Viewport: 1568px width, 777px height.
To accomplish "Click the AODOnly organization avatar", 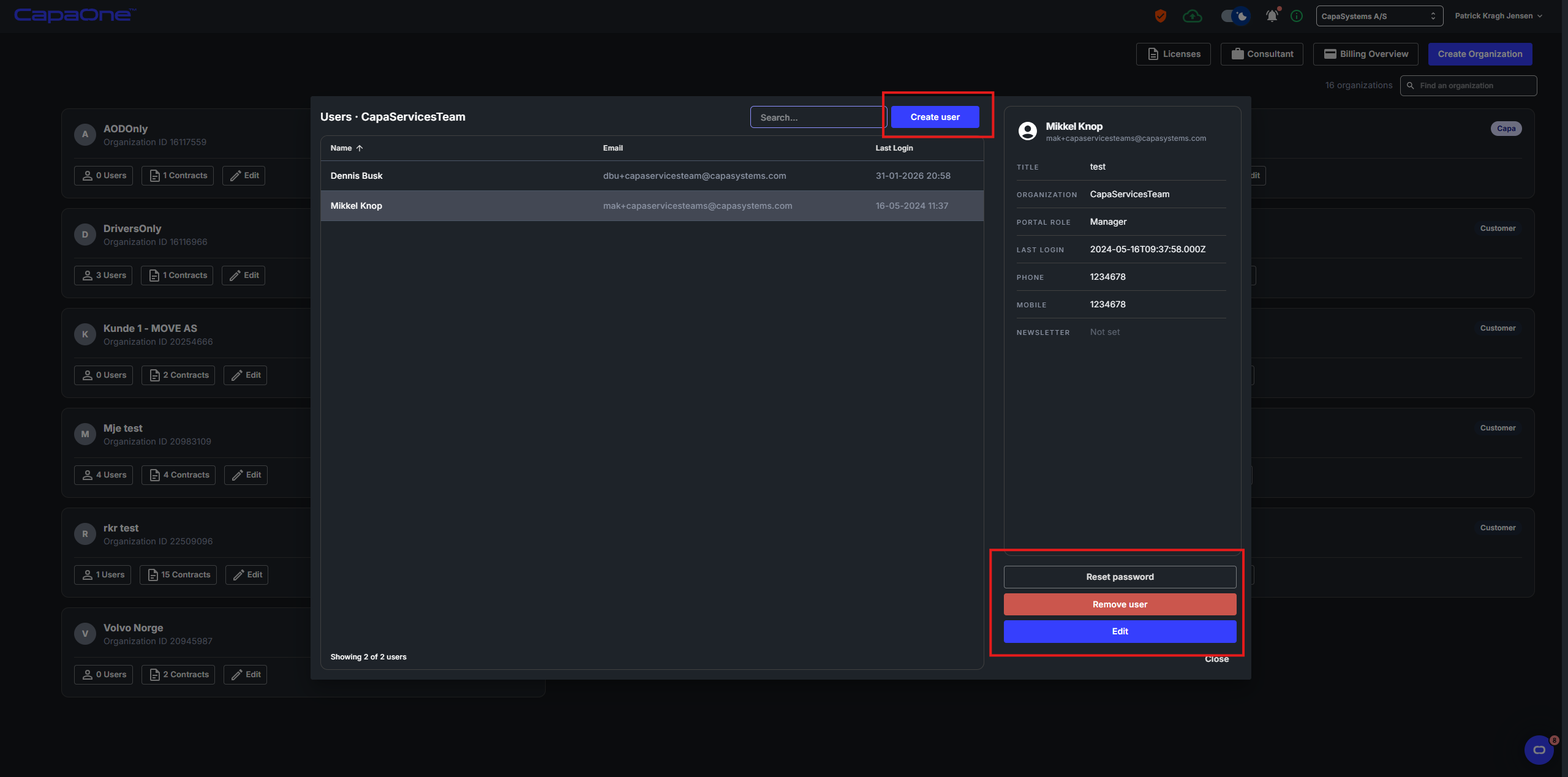I will tap(85, 135).
